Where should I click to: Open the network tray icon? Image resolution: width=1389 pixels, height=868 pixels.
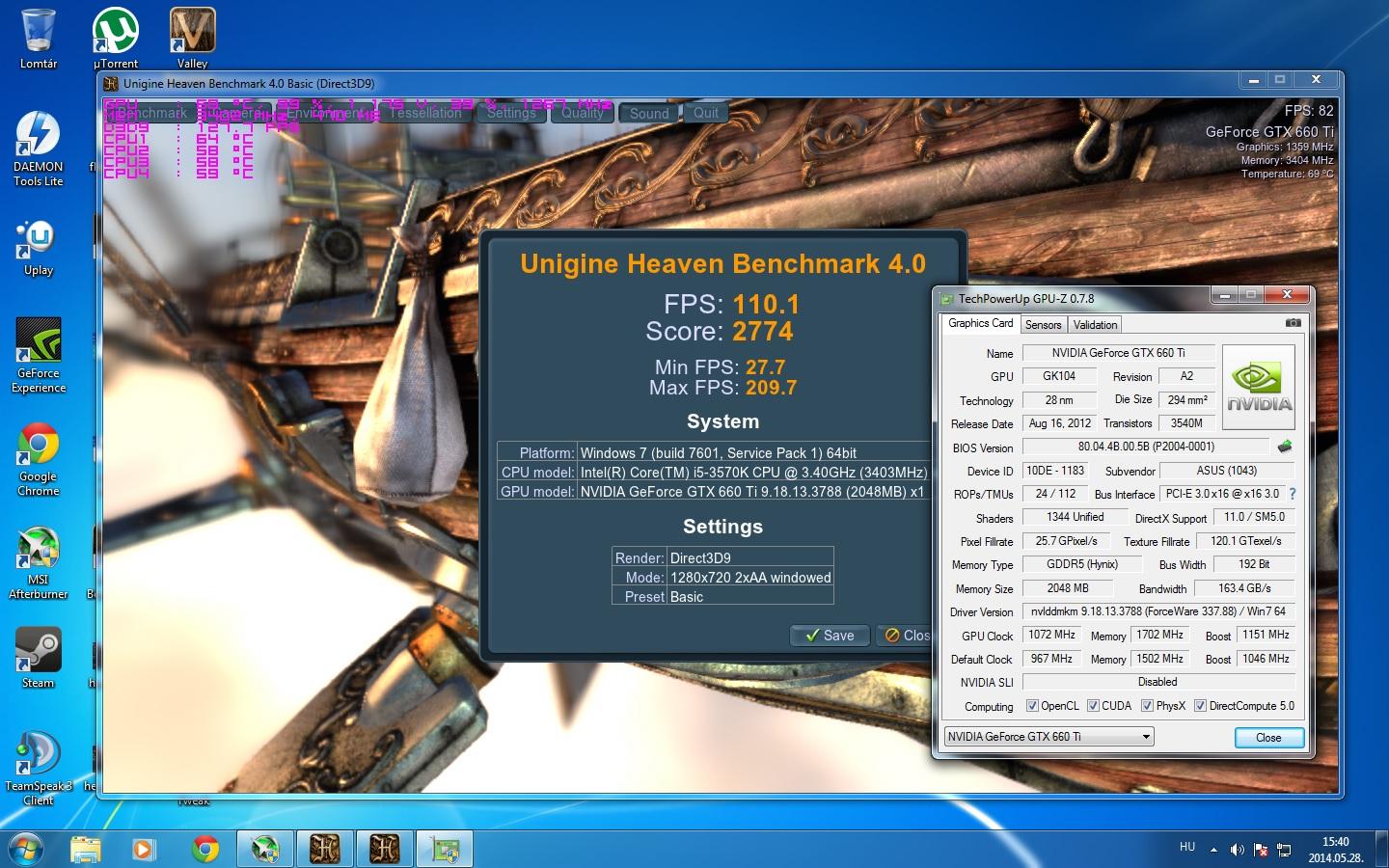1284,850
